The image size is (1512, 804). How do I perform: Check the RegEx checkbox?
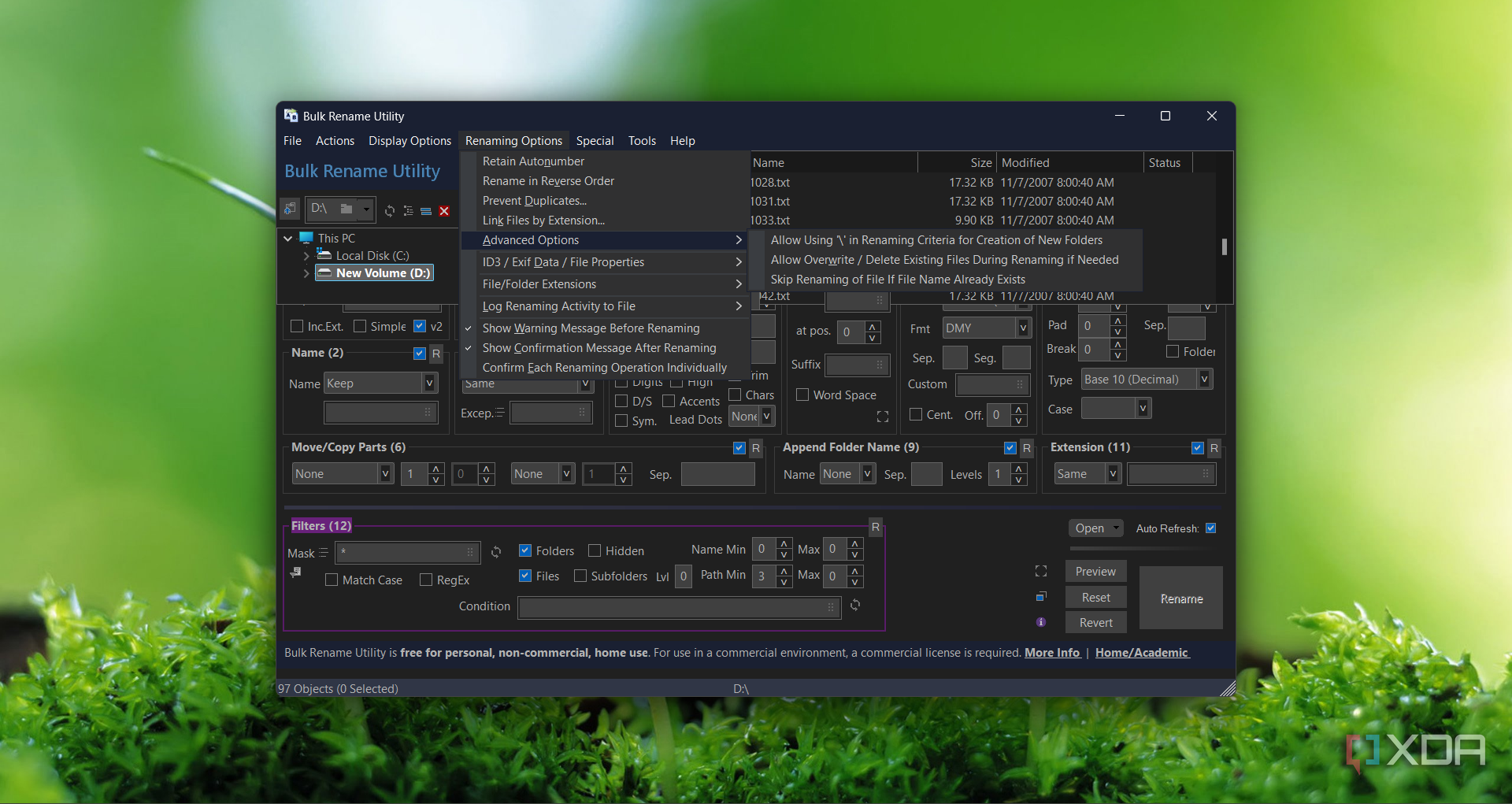tap(426, 580)
